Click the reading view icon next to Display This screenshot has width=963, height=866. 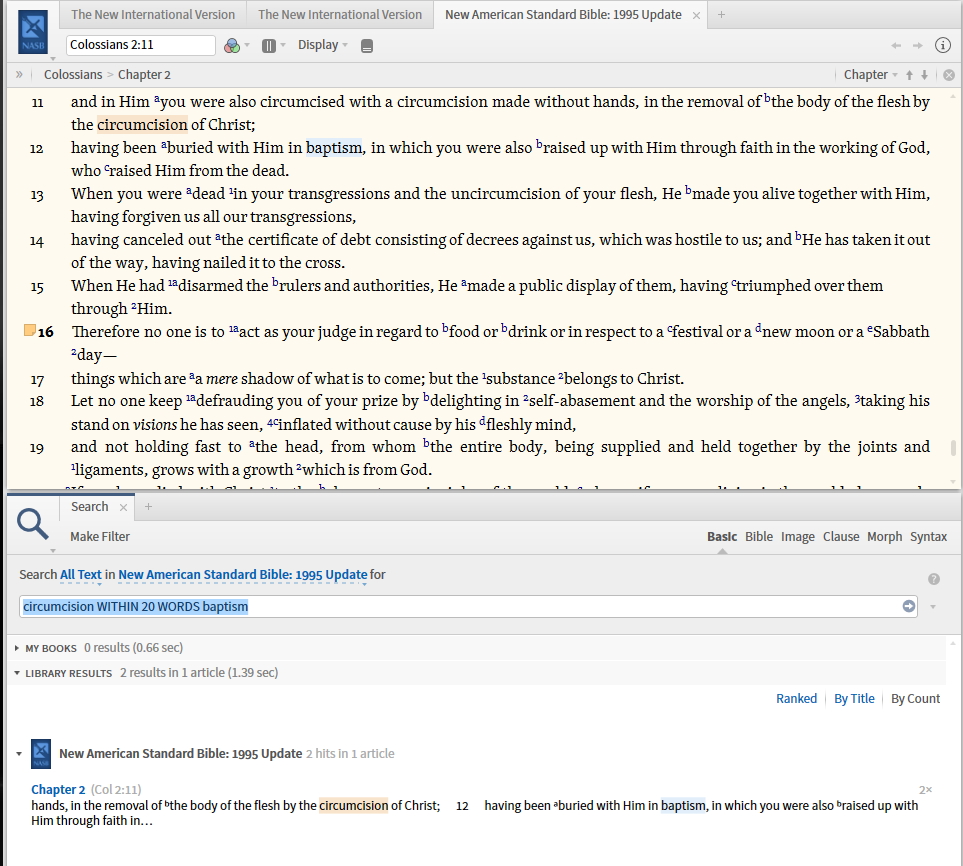click(x=367, y=46)
